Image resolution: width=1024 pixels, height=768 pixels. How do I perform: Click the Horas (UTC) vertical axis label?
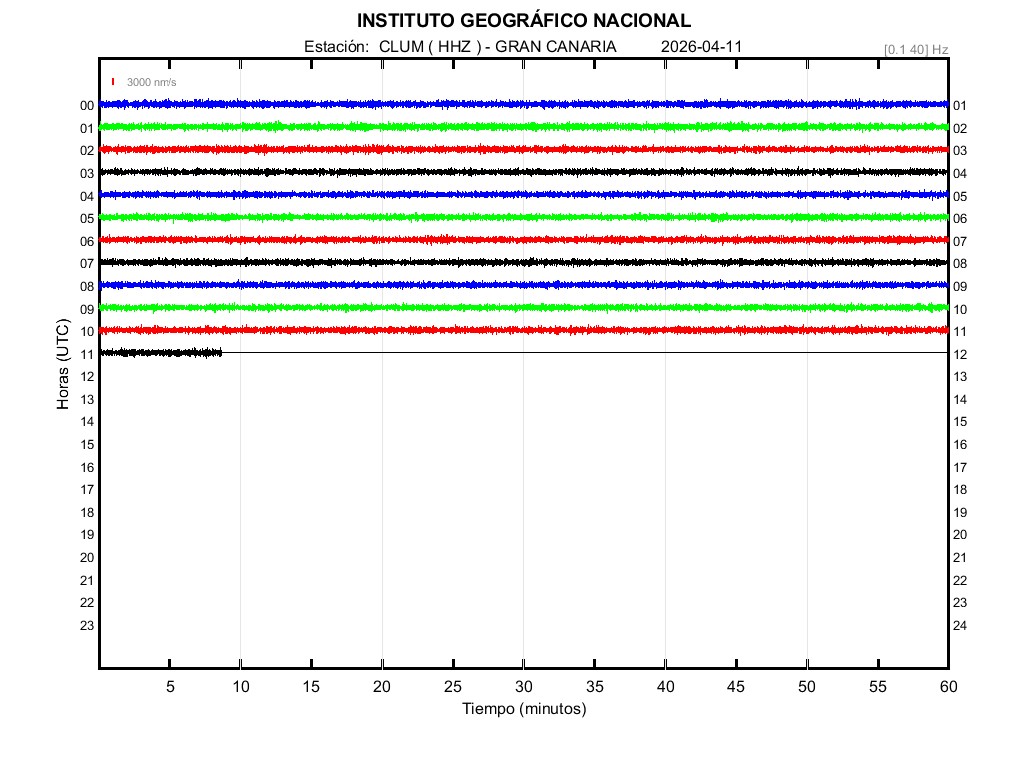(63, 364)
